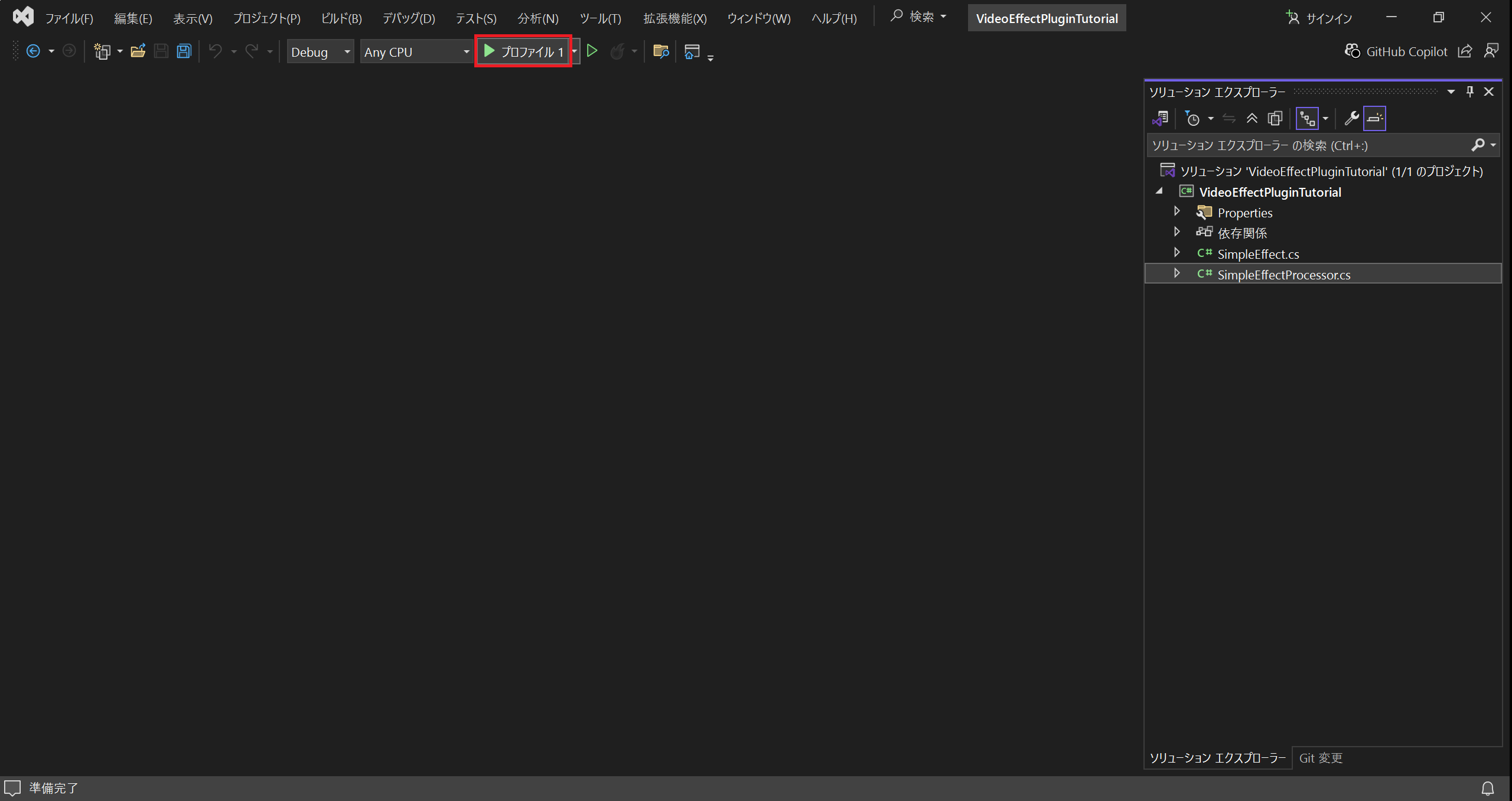
Task: Open Properties with the wrench icon
Action: (1351, 119)
